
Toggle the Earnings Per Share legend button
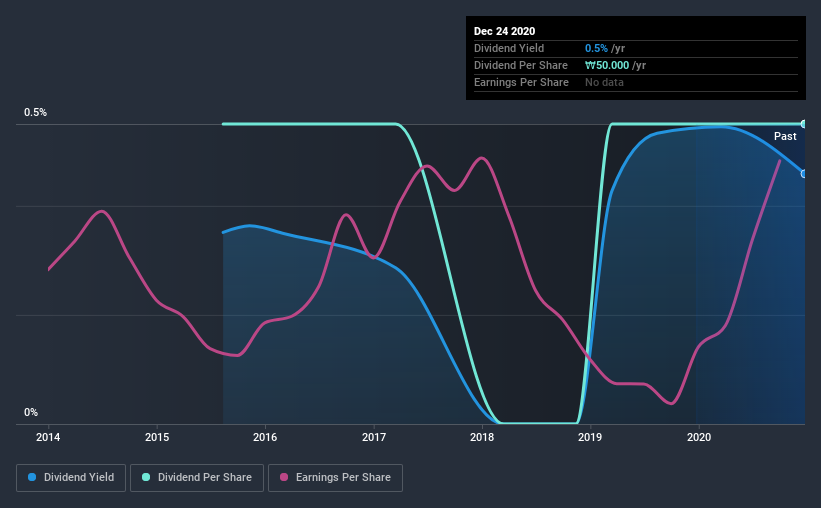pos(335,478)
